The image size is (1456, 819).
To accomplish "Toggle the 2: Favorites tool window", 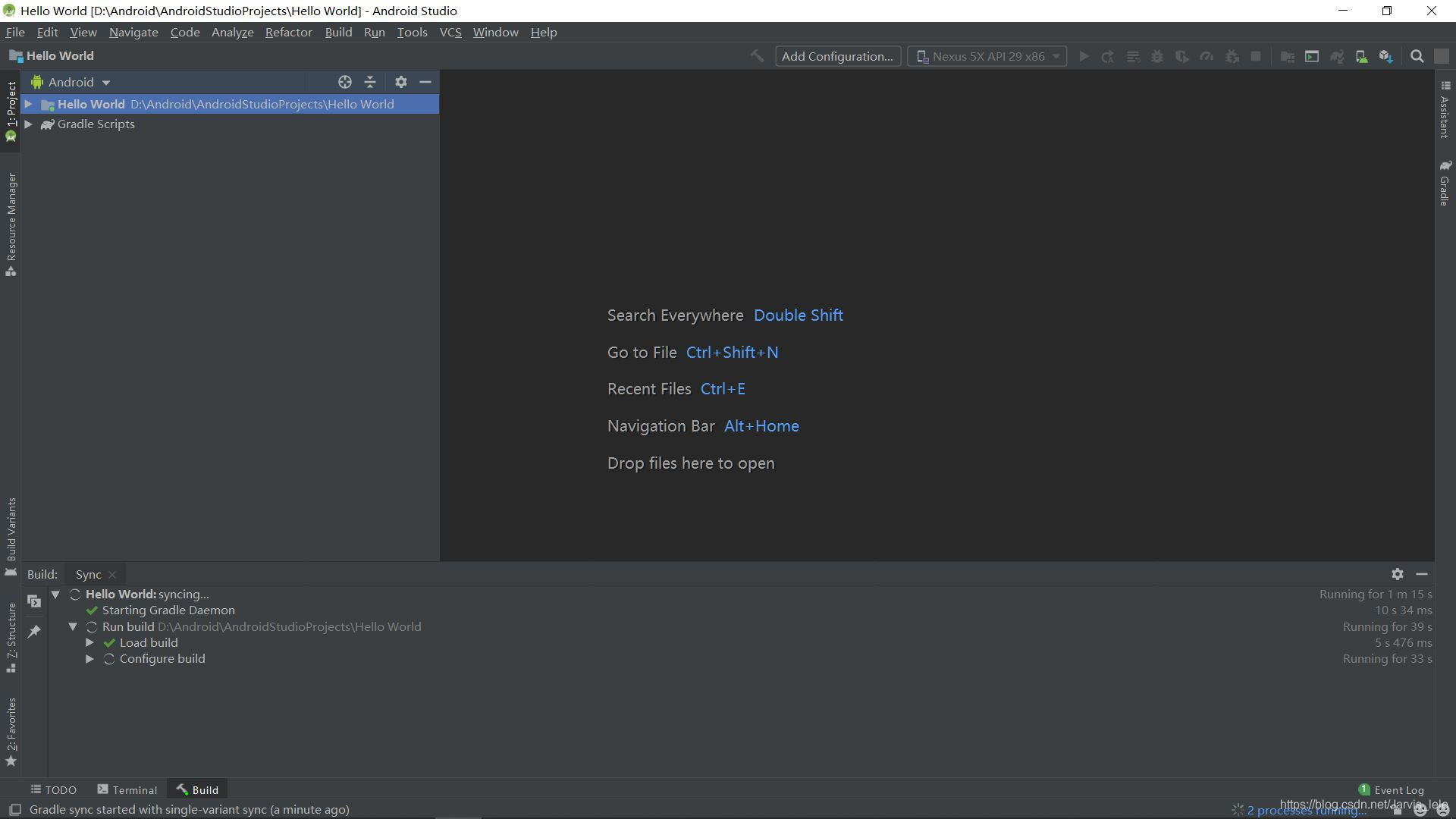I will point(11,732).
